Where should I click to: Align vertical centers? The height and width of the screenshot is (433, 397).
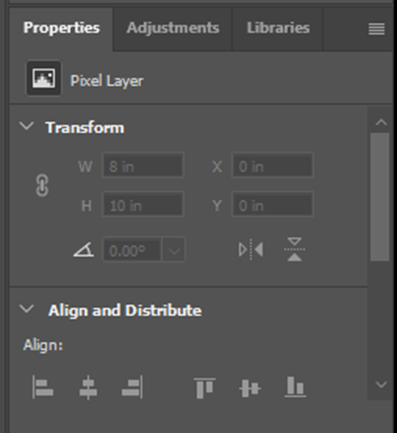coord(250,388)
